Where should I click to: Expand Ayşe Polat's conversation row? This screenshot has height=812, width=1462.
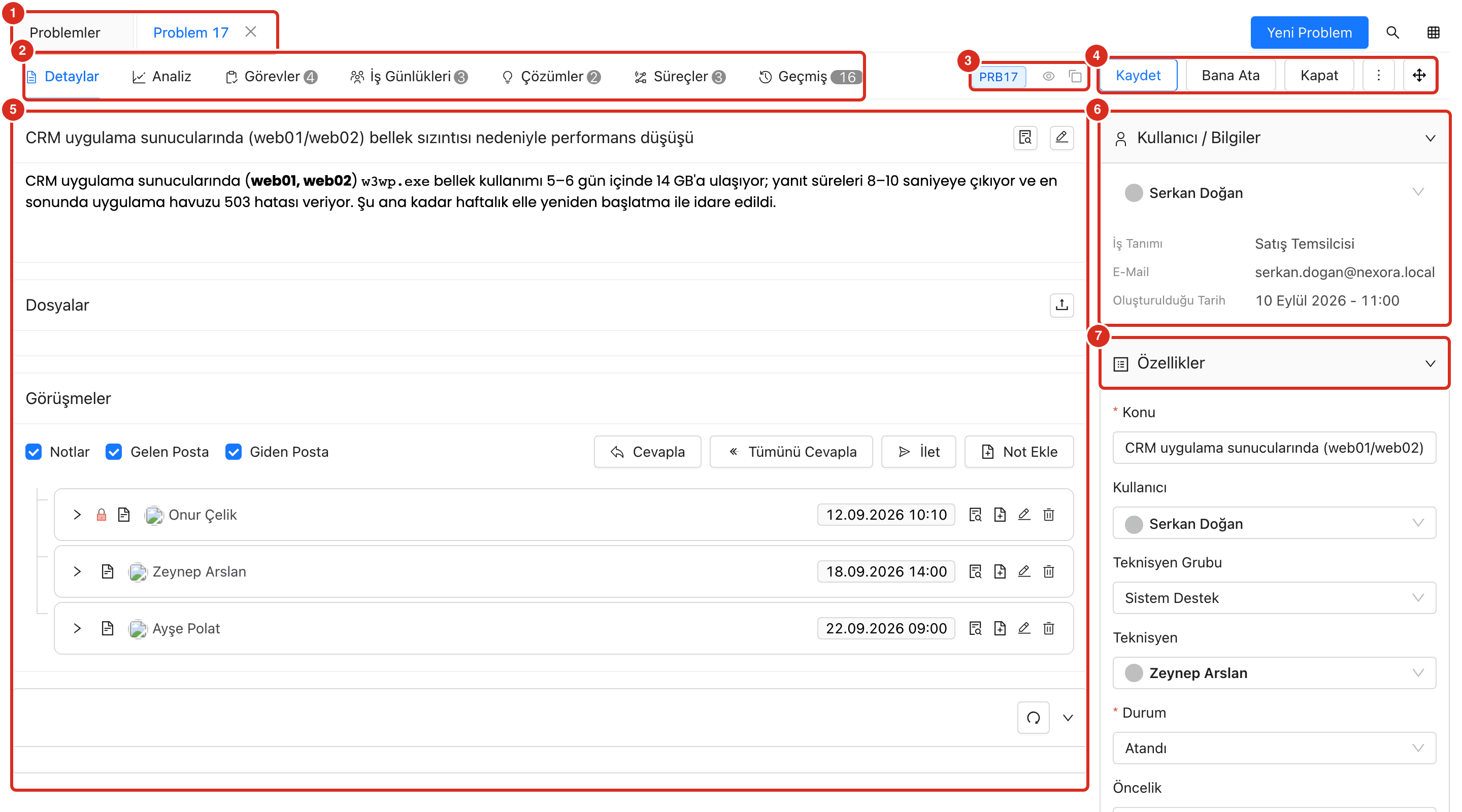(77, 628)
